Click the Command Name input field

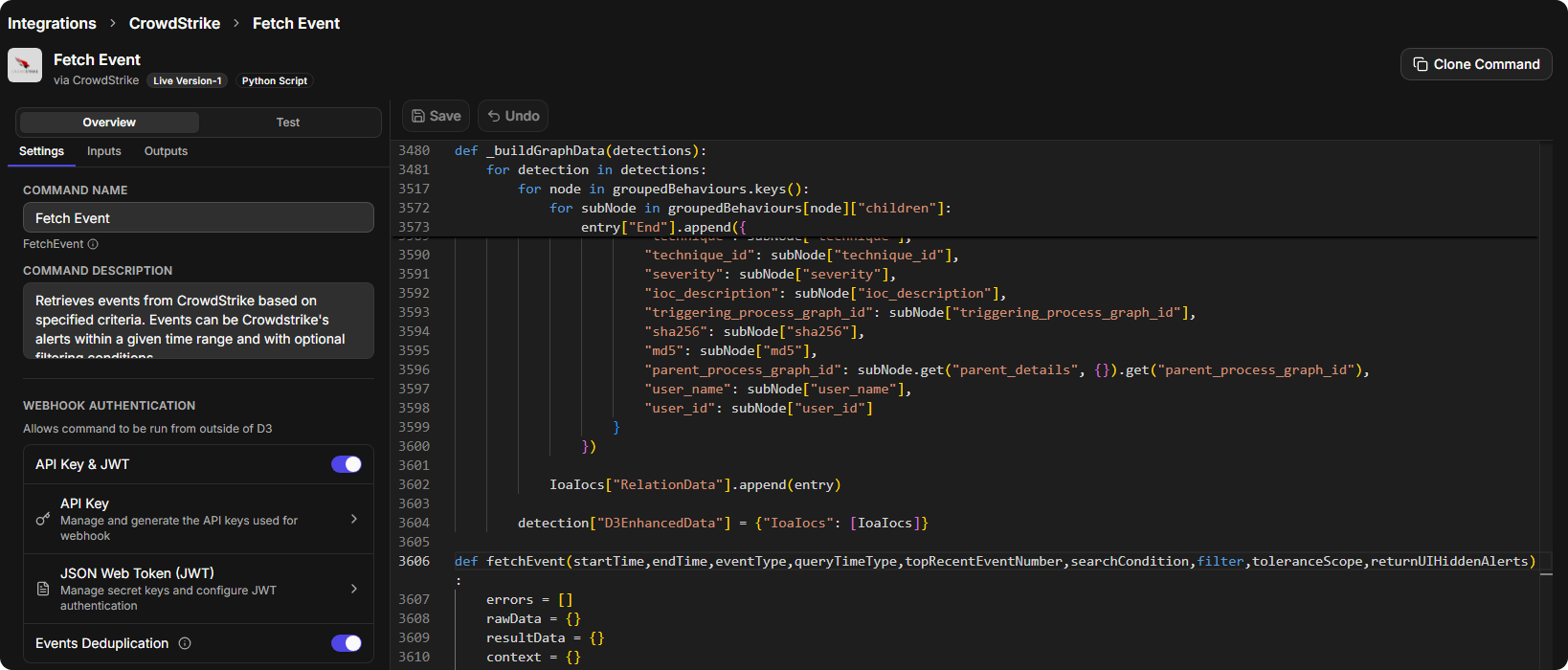tap(198, 217)
